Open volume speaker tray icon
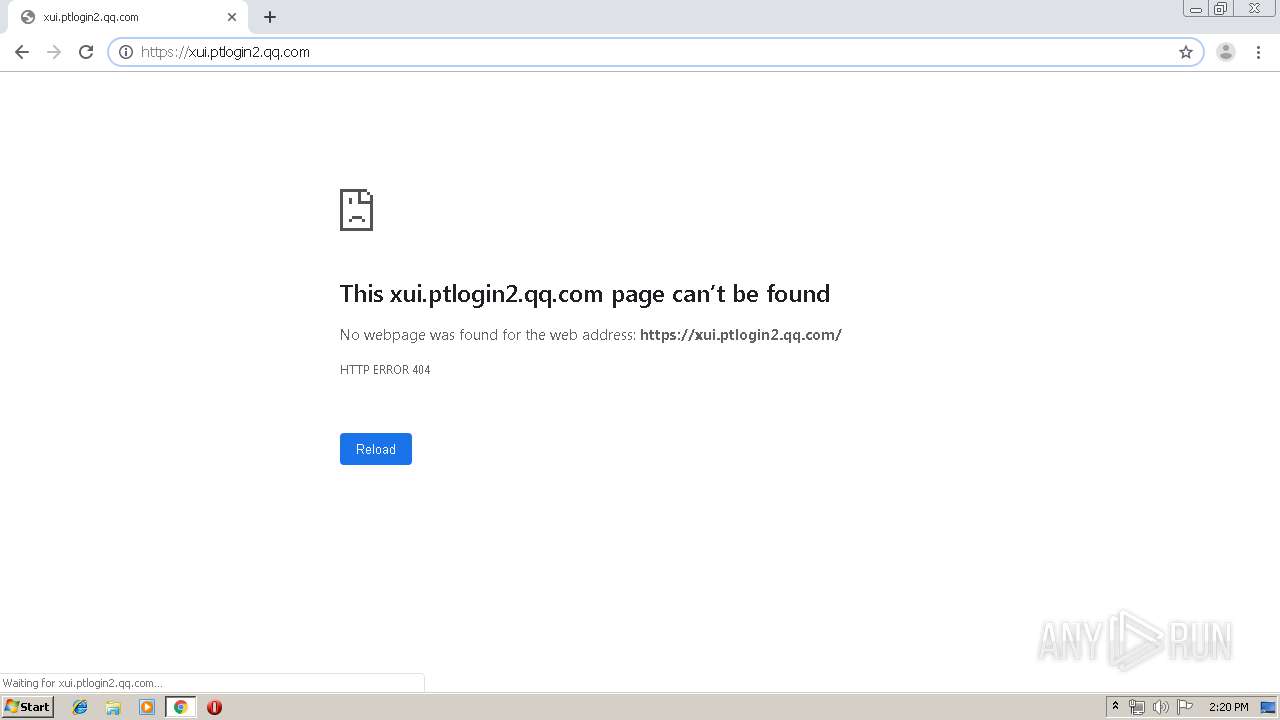Screen dimensions: 1280x720 point(1161,707)
